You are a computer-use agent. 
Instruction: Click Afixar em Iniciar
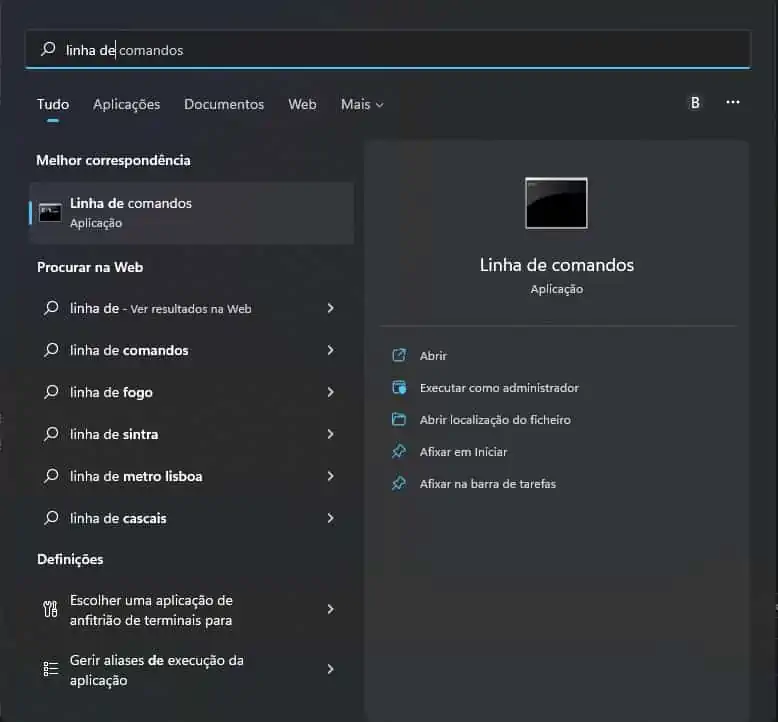point(463,452)
